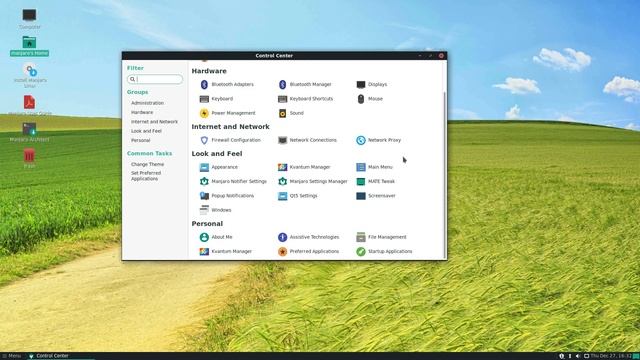
Task: Launch Kvantum Manager under Personal
Action: (x=226, y=251)
